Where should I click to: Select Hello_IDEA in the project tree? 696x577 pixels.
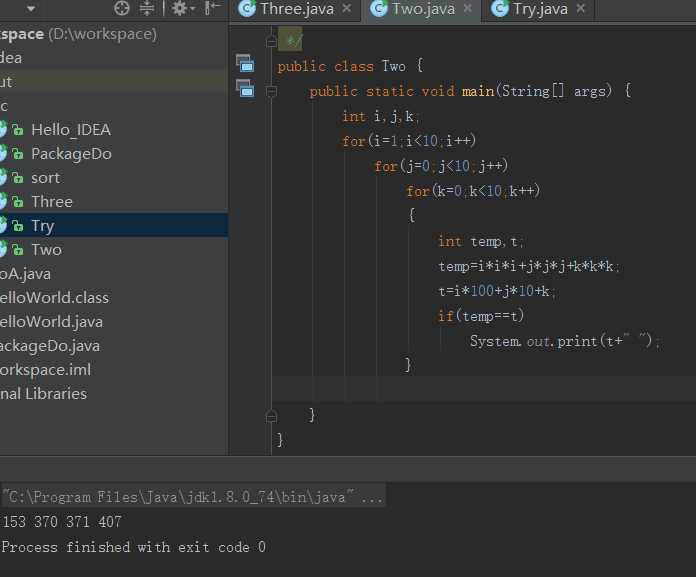71,130
